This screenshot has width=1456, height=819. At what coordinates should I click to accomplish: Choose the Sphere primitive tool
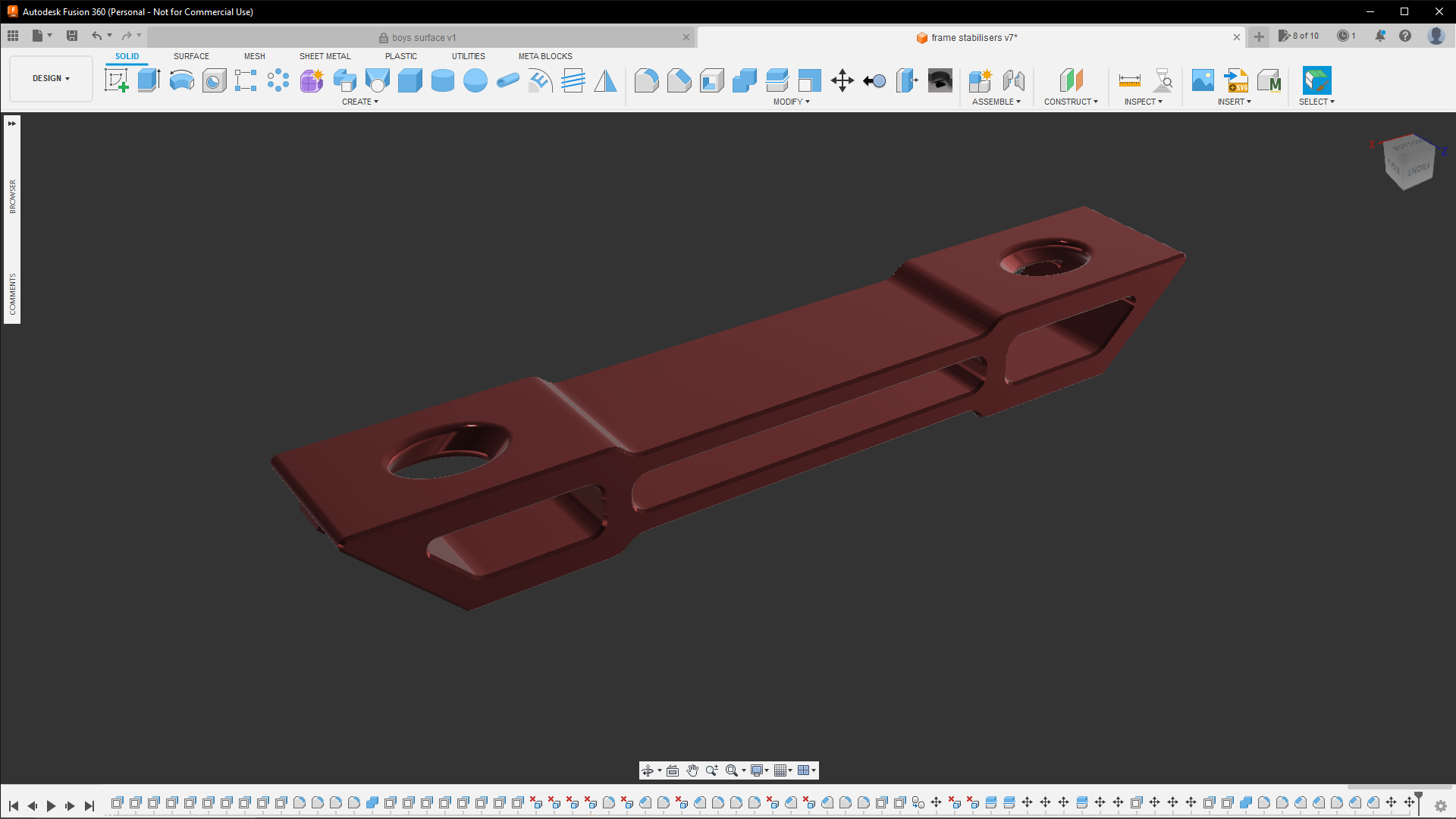tap(475, 80)
